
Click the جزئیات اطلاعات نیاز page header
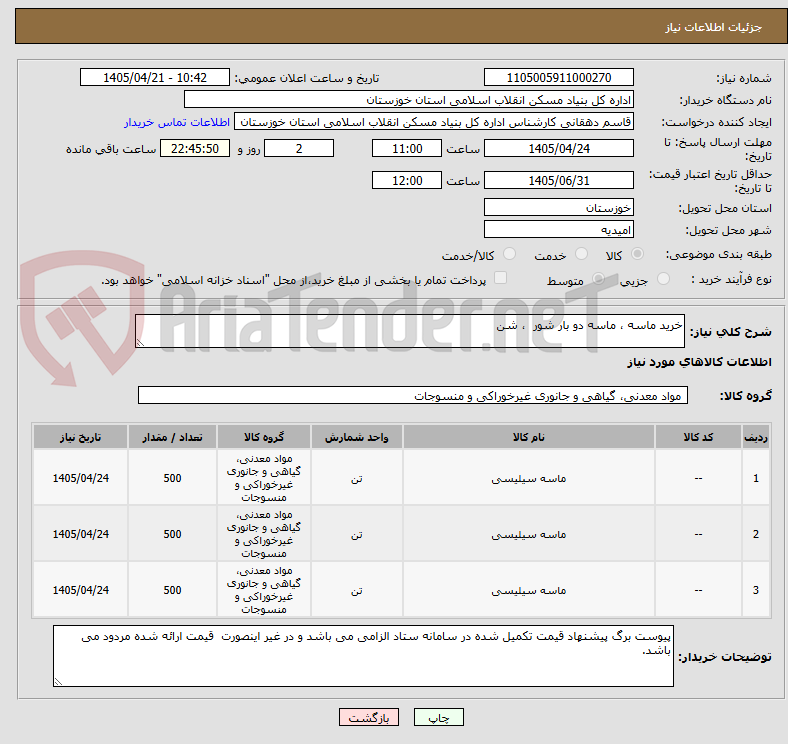pyautogui.click(x=714, y=27)
